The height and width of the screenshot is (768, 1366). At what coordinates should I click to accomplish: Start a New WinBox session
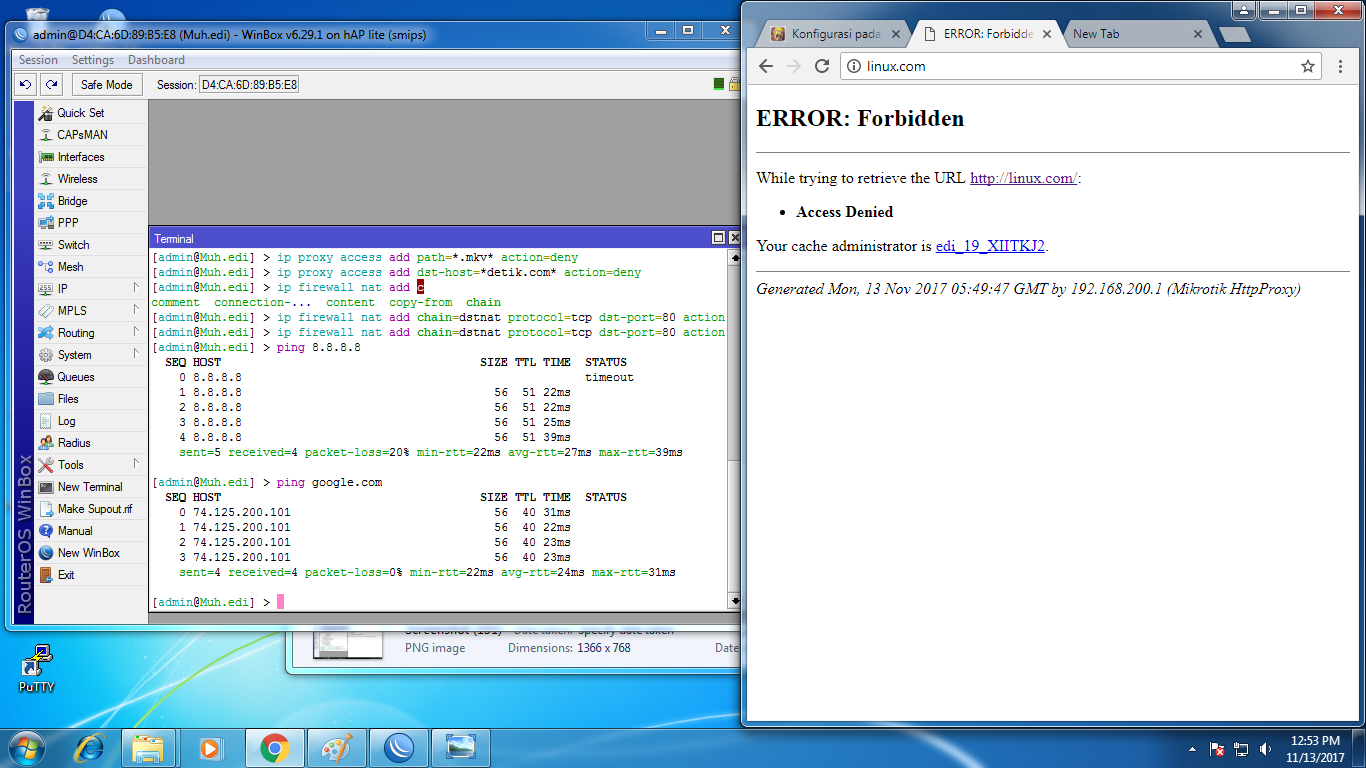91,553
